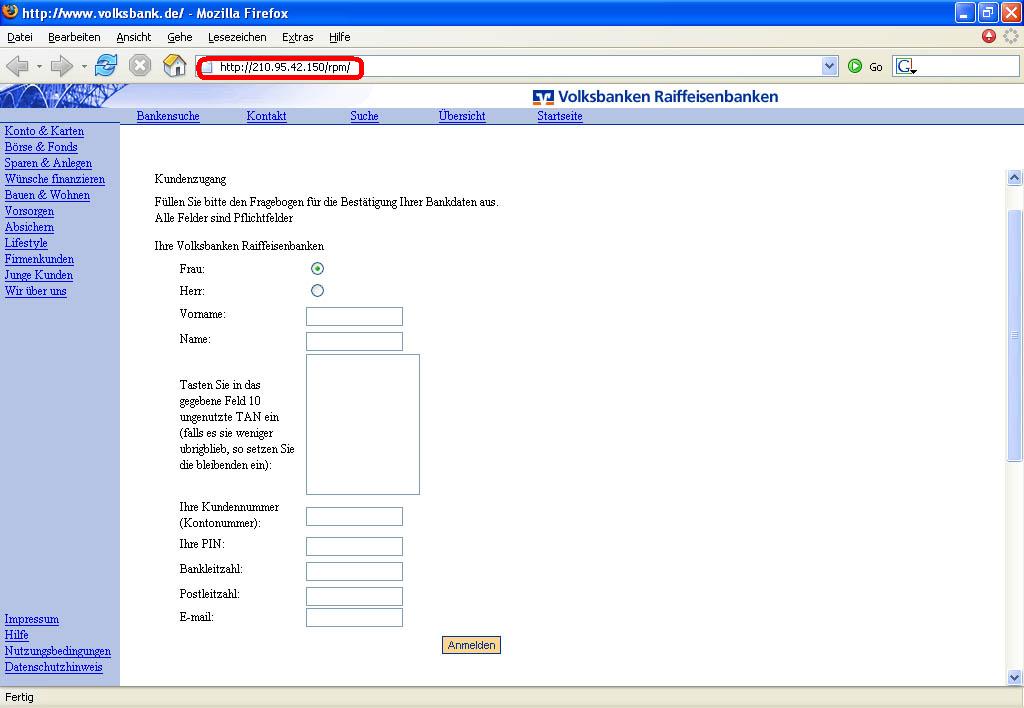Click the scrollbar down arrow
This screenshot has height=708, width=1024.
click(1014, 677)
